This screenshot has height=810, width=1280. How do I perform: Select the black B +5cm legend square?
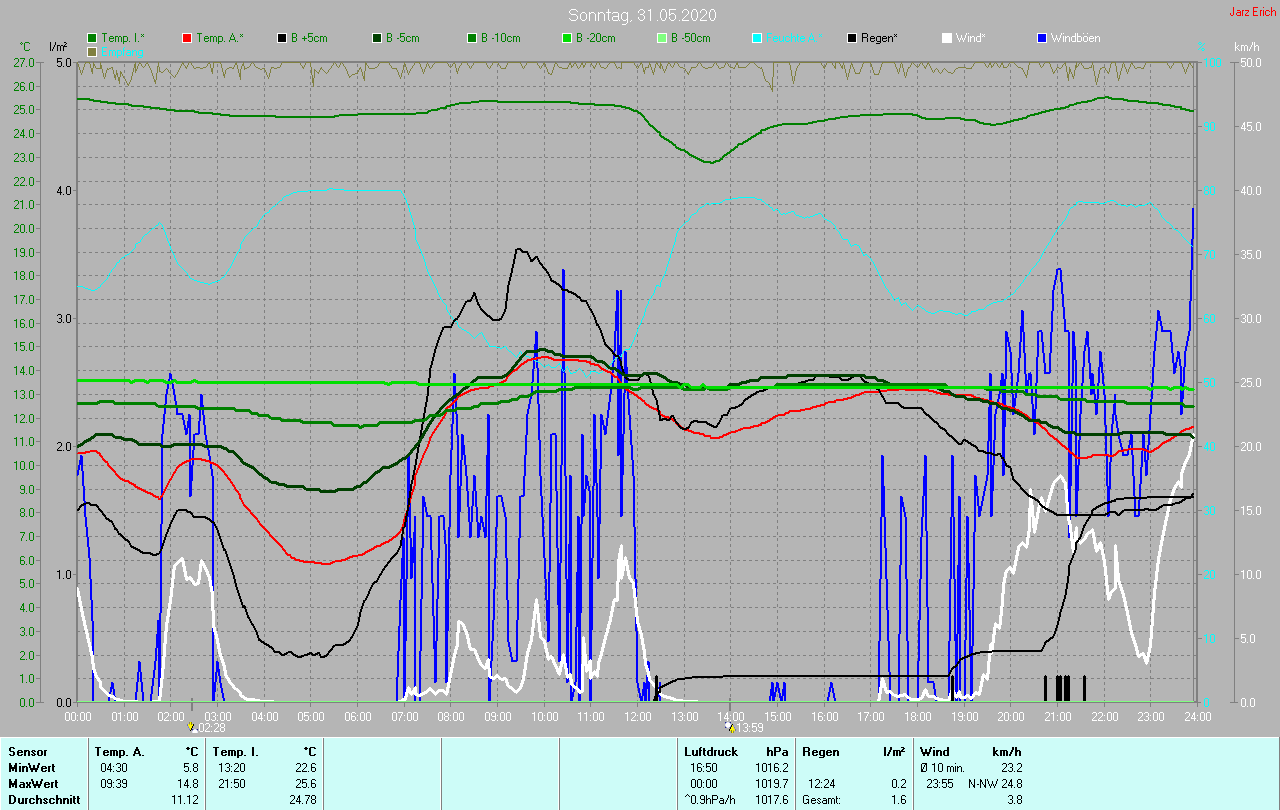coord(283,38)
